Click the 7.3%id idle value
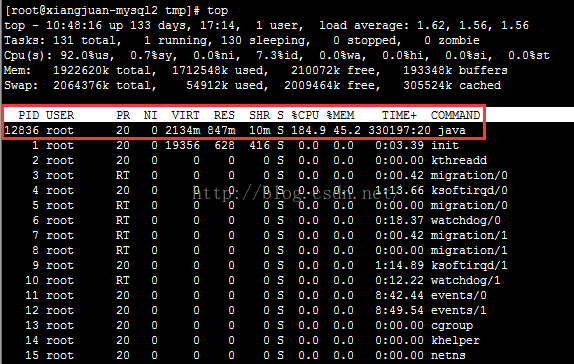Screen dimensions: 574x364 pos(280,56)
